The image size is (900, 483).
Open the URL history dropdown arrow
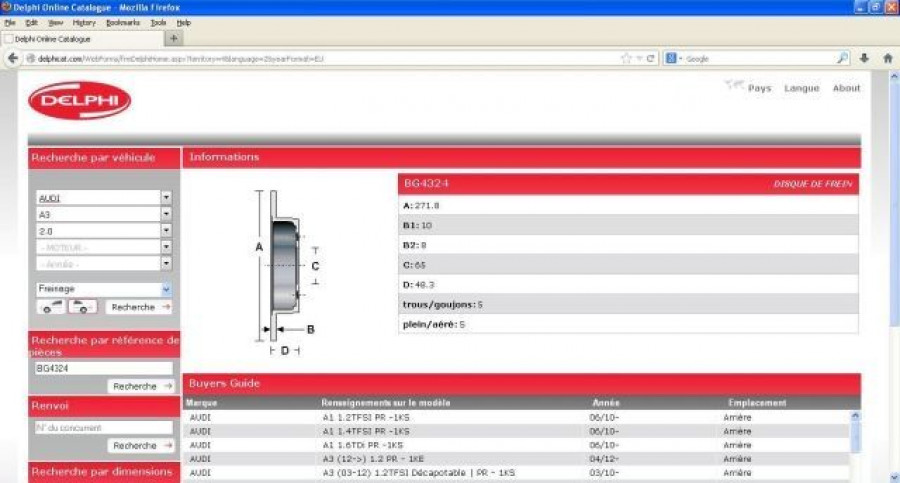point(639,59)
